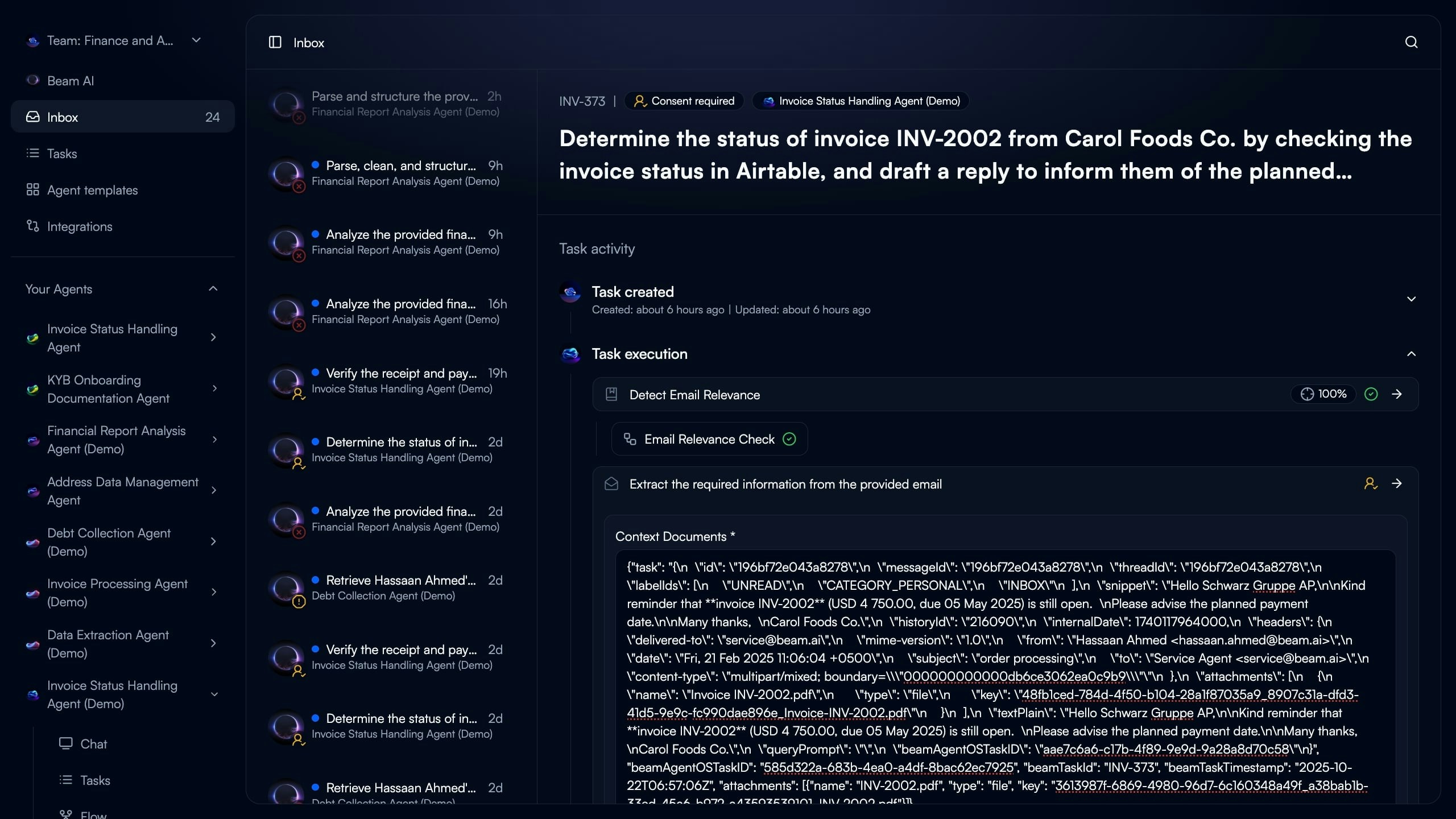Toggle the sidebar panel icon beside Inbox
Viewport: 1456px width, 819px height.
coord(275,42)
